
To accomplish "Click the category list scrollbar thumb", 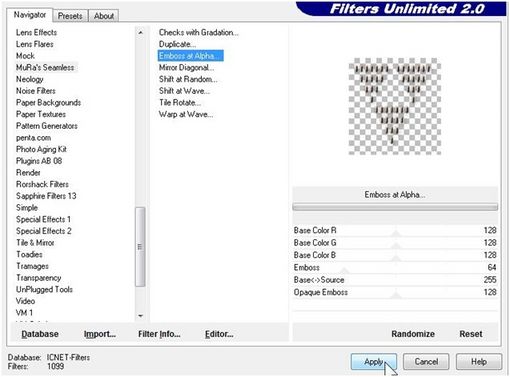I will tap(140, 247).
